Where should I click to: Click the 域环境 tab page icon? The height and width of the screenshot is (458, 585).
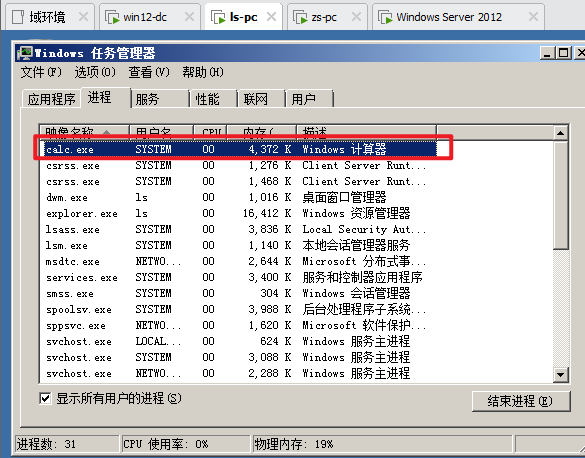(18, 17)
